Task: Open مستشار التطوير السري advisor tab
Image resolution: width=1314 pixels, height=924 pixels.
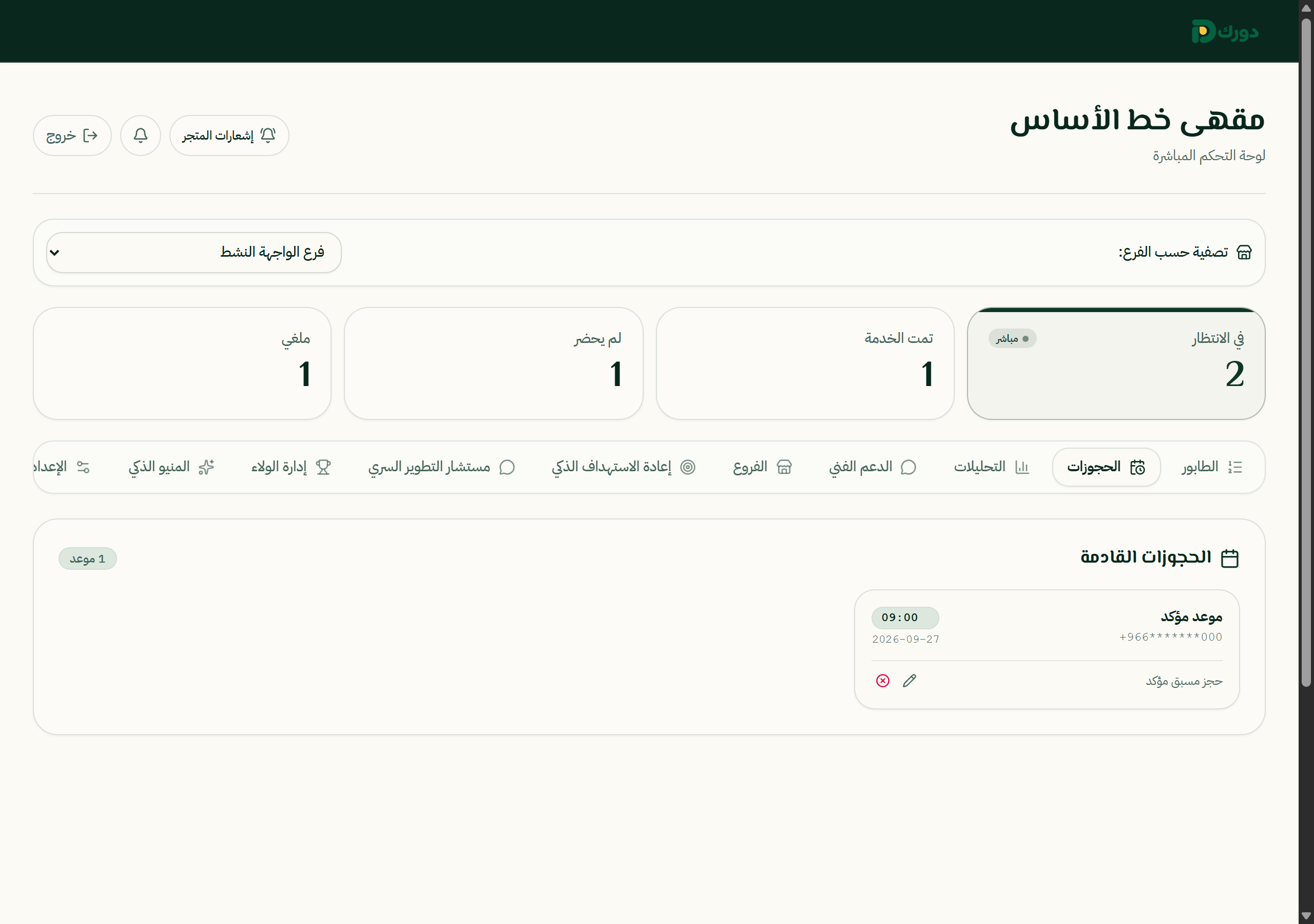Action: 441,467
